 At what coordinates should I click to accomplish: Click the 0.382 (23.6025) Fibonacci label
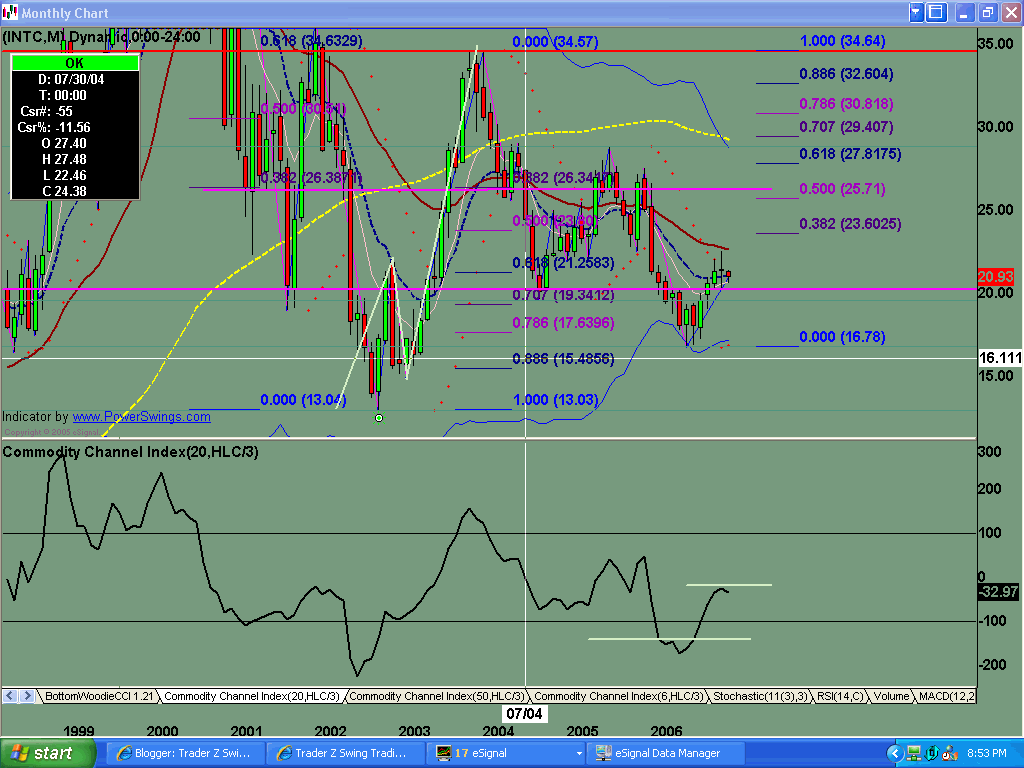[x=850, y=224]
